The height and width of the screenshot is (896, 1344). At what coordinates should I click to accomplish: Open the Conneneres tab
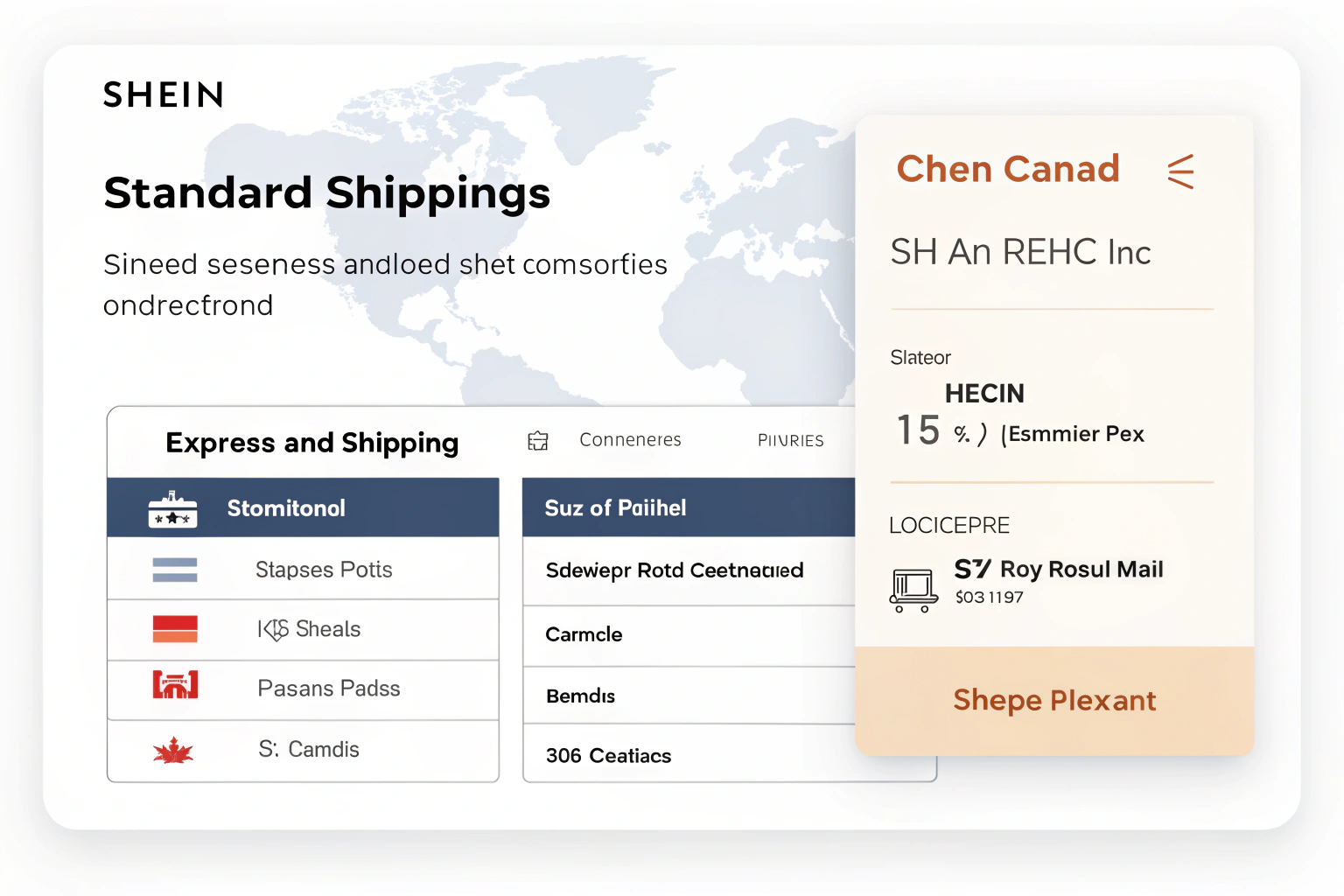630,440
